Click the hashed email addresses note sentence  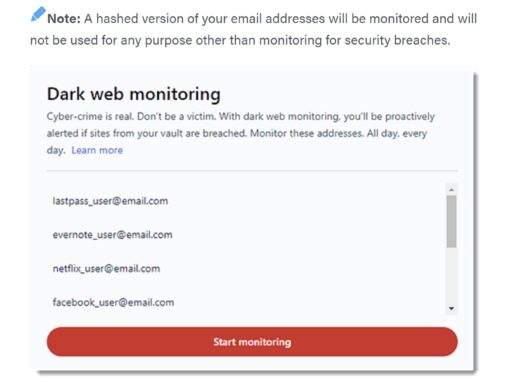tap(253, 29)
